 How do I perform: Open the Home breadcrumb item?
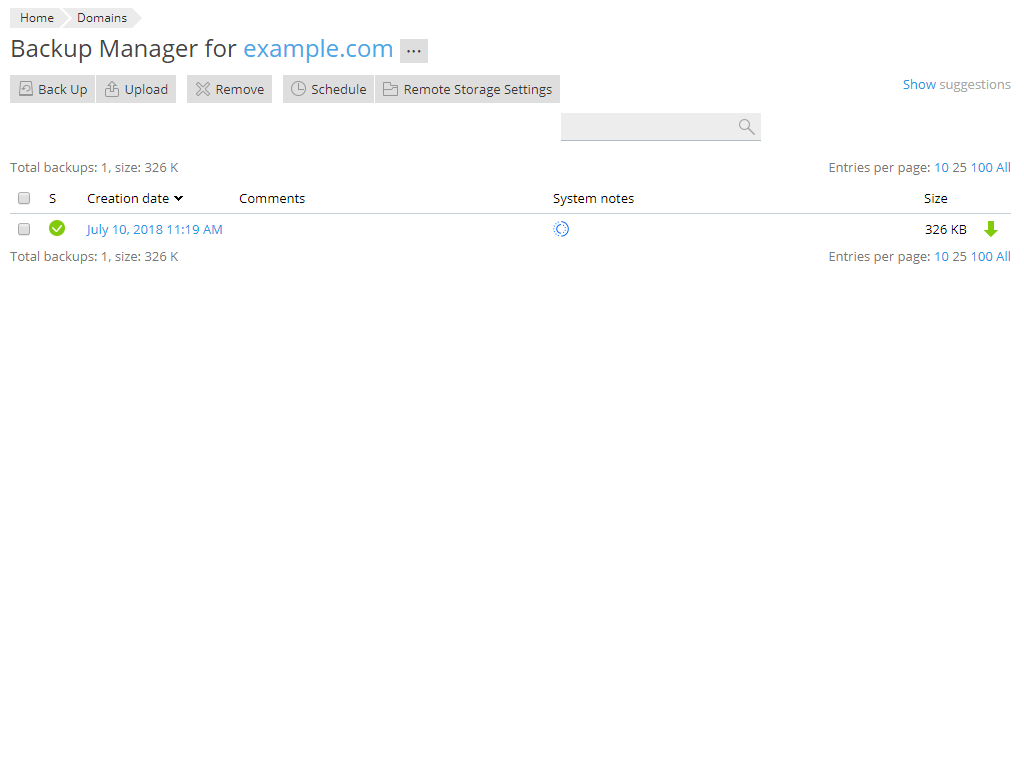click(36, 18)
